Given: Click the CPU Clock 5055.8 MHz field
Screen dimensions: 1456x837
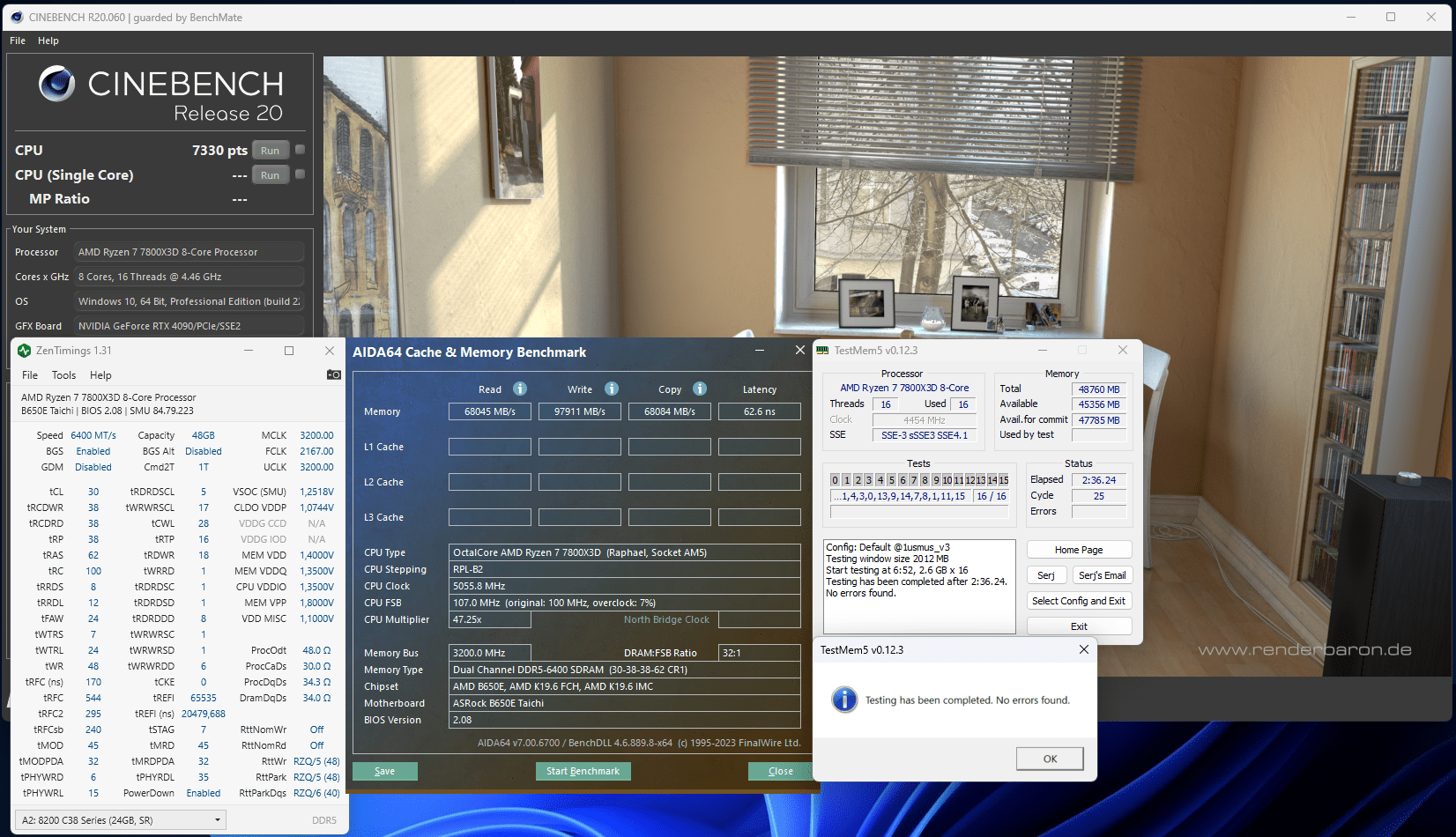Looking at the screenshot, I should [625, 586].
